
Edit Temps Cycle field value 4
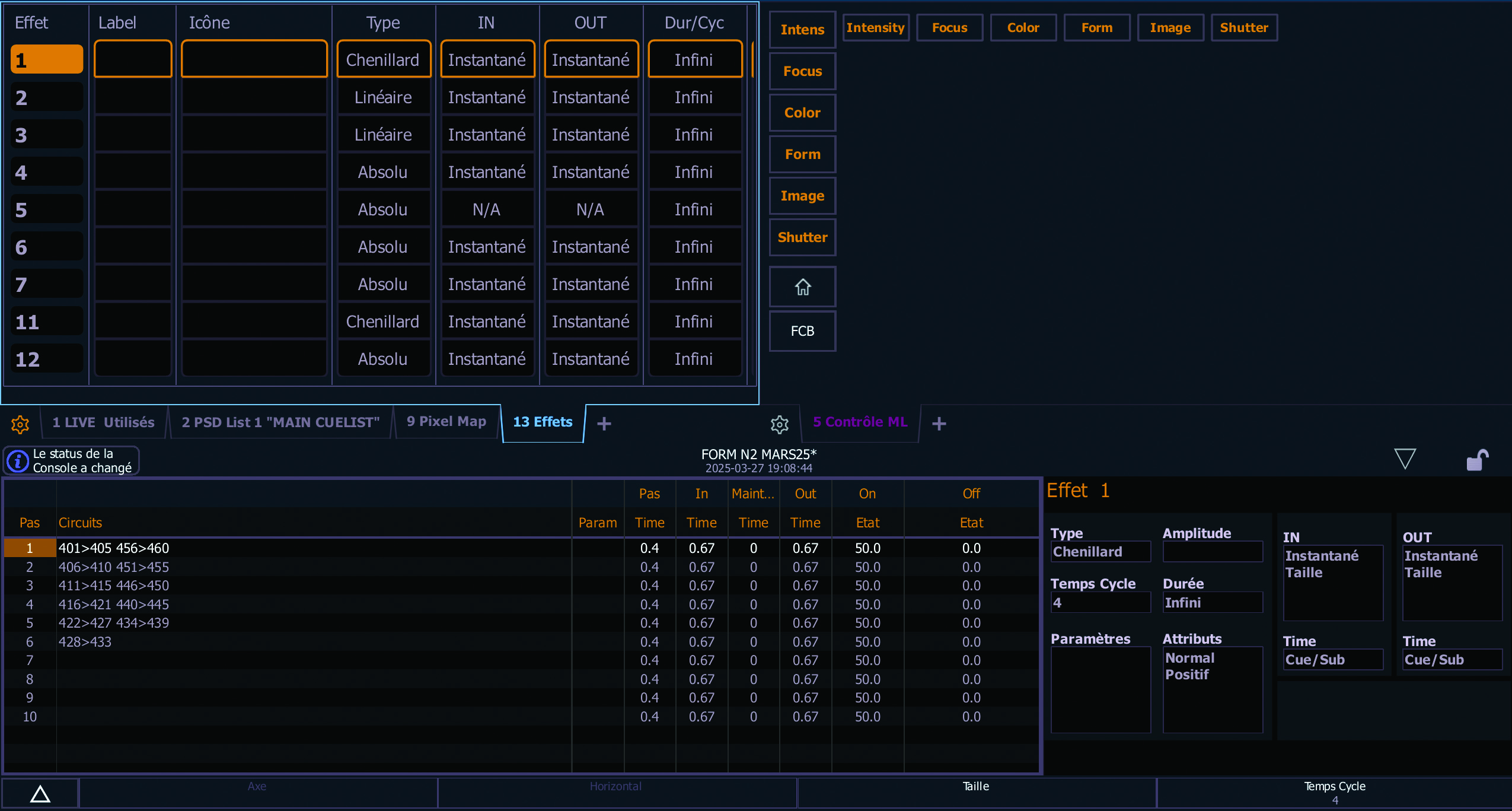tap(1100, 603)
